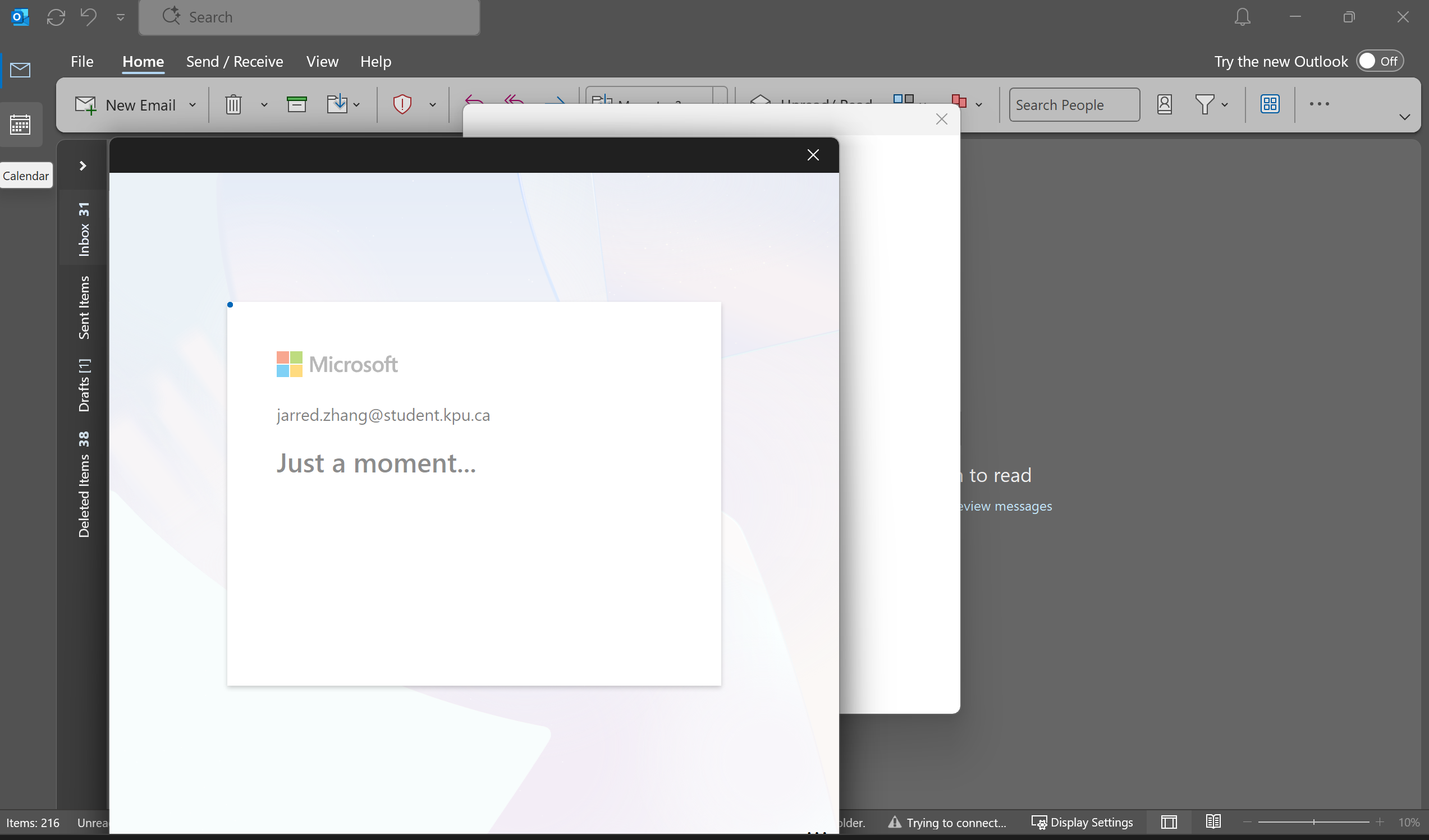The height and width of the screenshot is (840, 1429).
Task: Open the ribbon more options ellipsis
Action: point(1319,104)
